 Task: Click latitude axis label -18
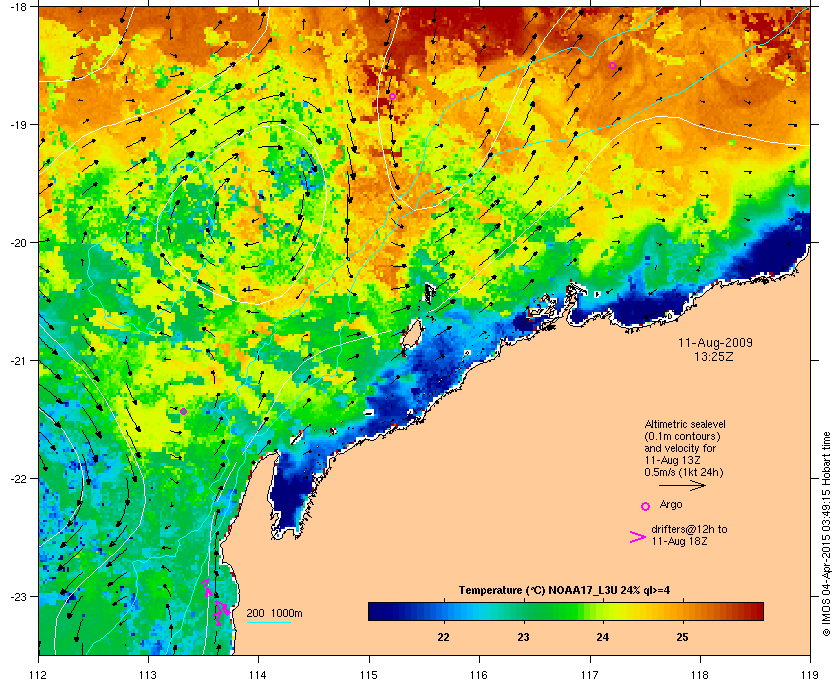[x=18, y=7]
